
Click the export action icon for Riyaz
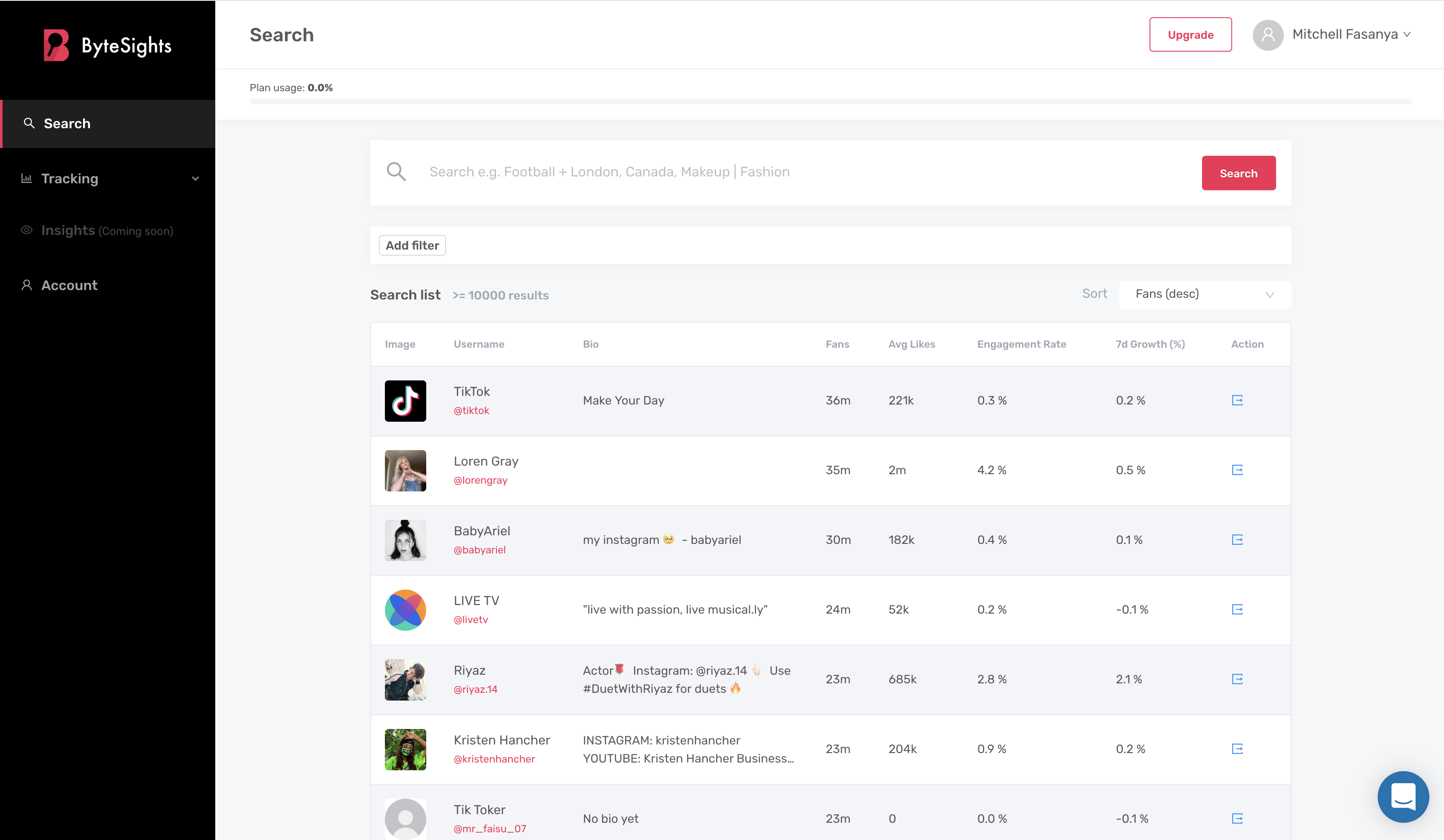[x=1237, y=679]
